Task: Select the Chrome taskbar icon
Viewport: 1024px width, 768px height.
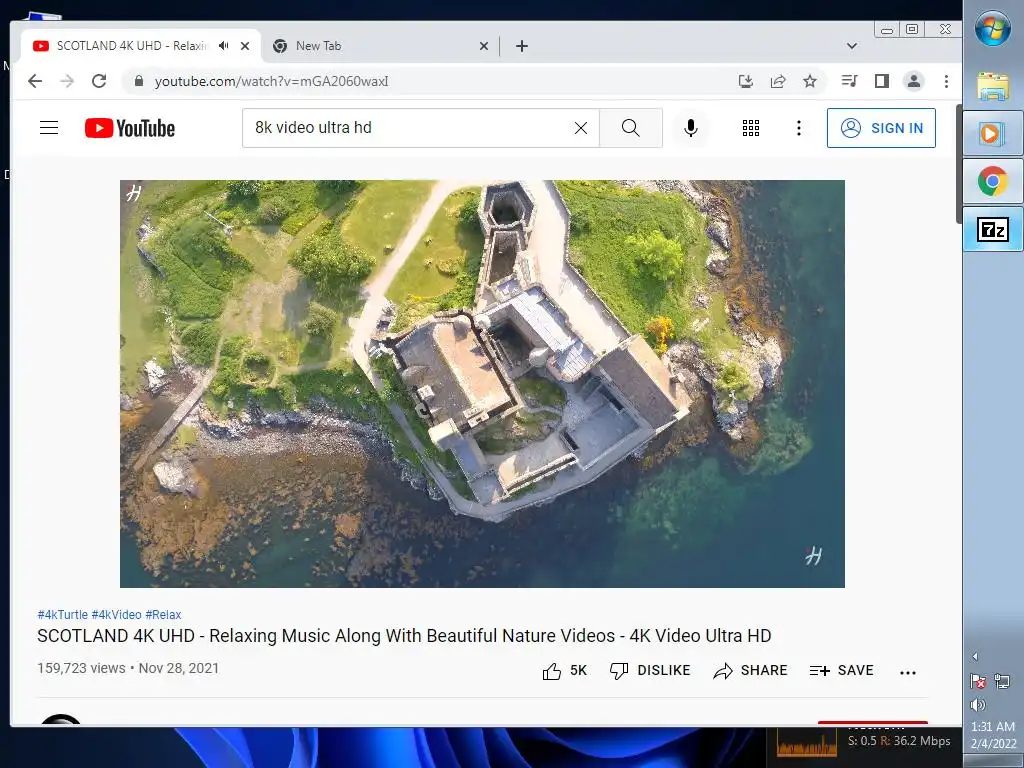Action: (x=993, y=181)
